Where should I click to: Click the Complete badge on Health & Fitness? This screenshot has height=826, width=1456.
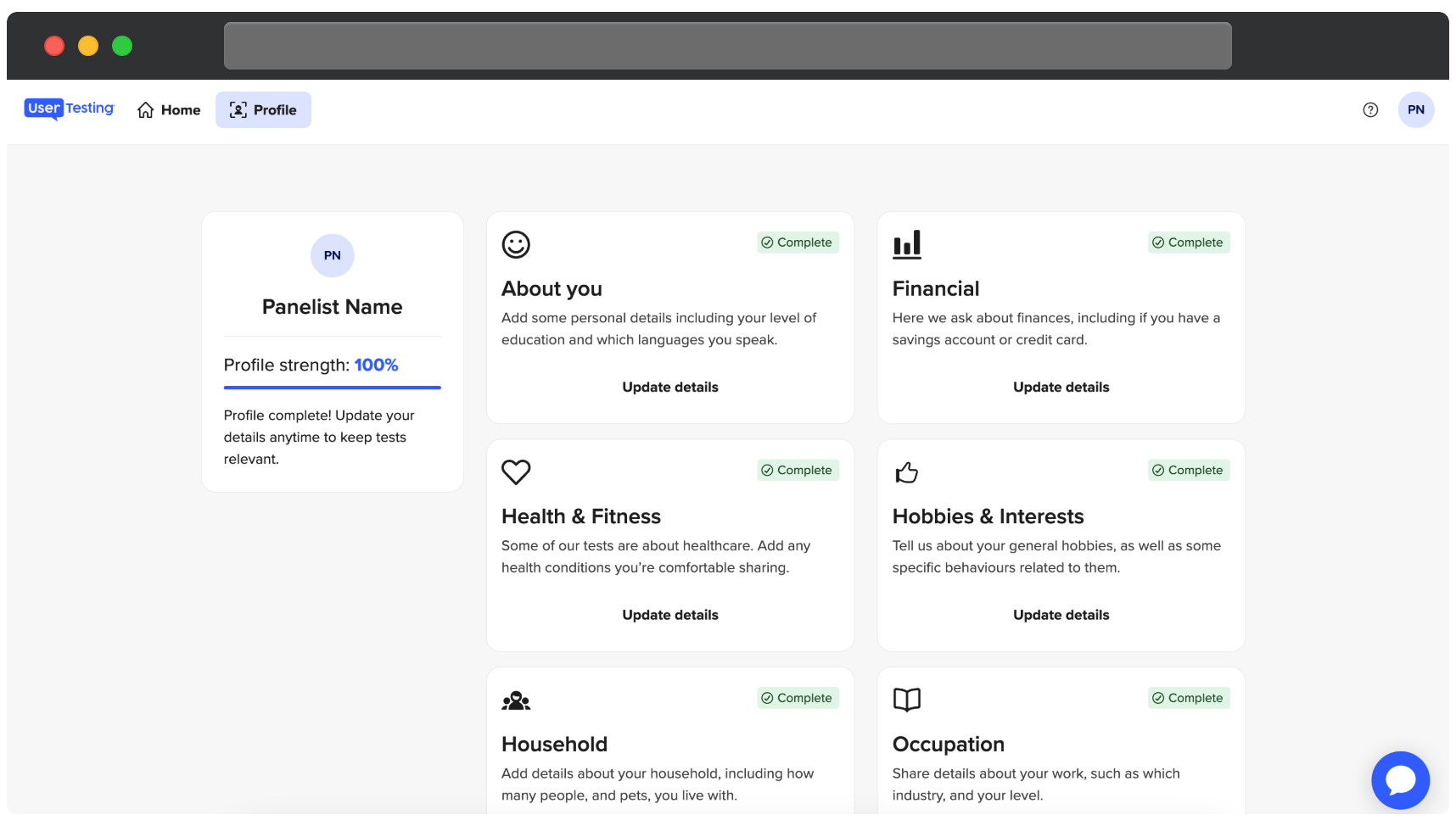(798, 471)
